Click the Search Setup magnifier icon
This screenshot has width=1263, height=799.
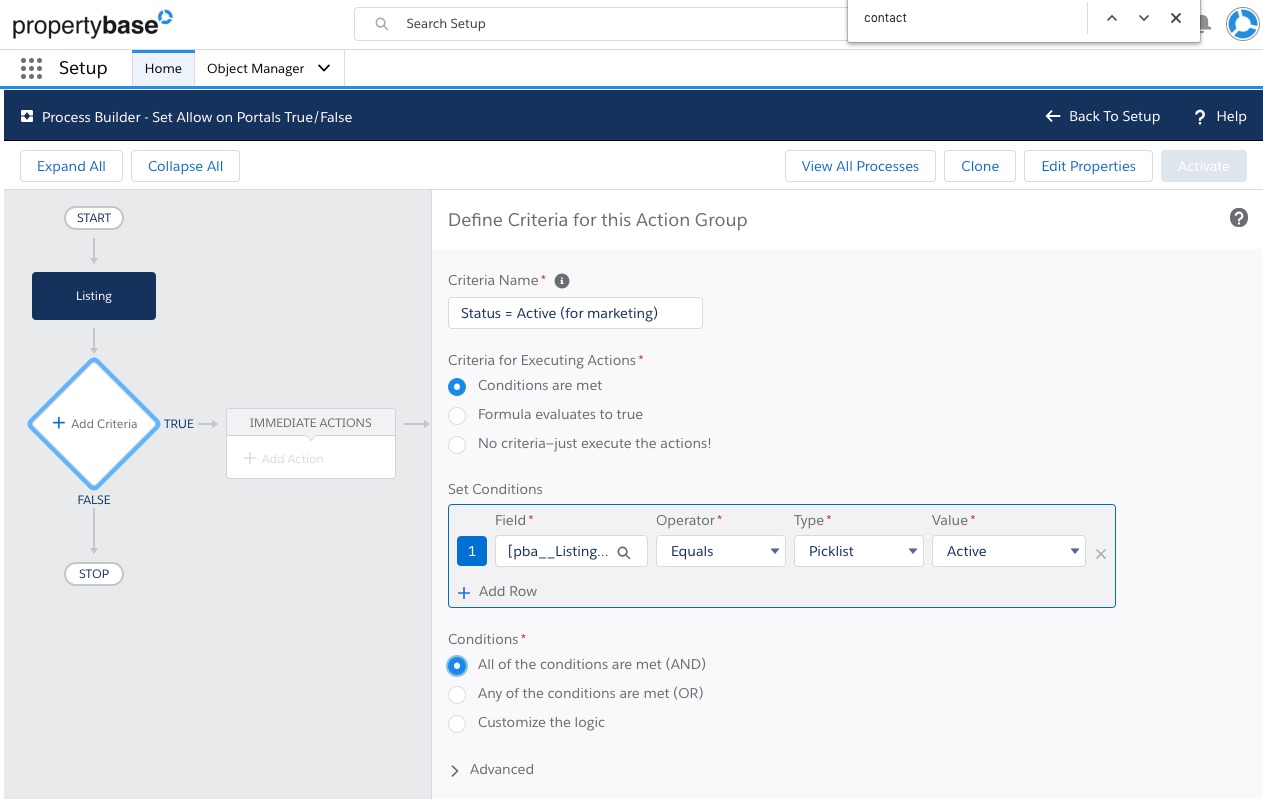(381, 23)
